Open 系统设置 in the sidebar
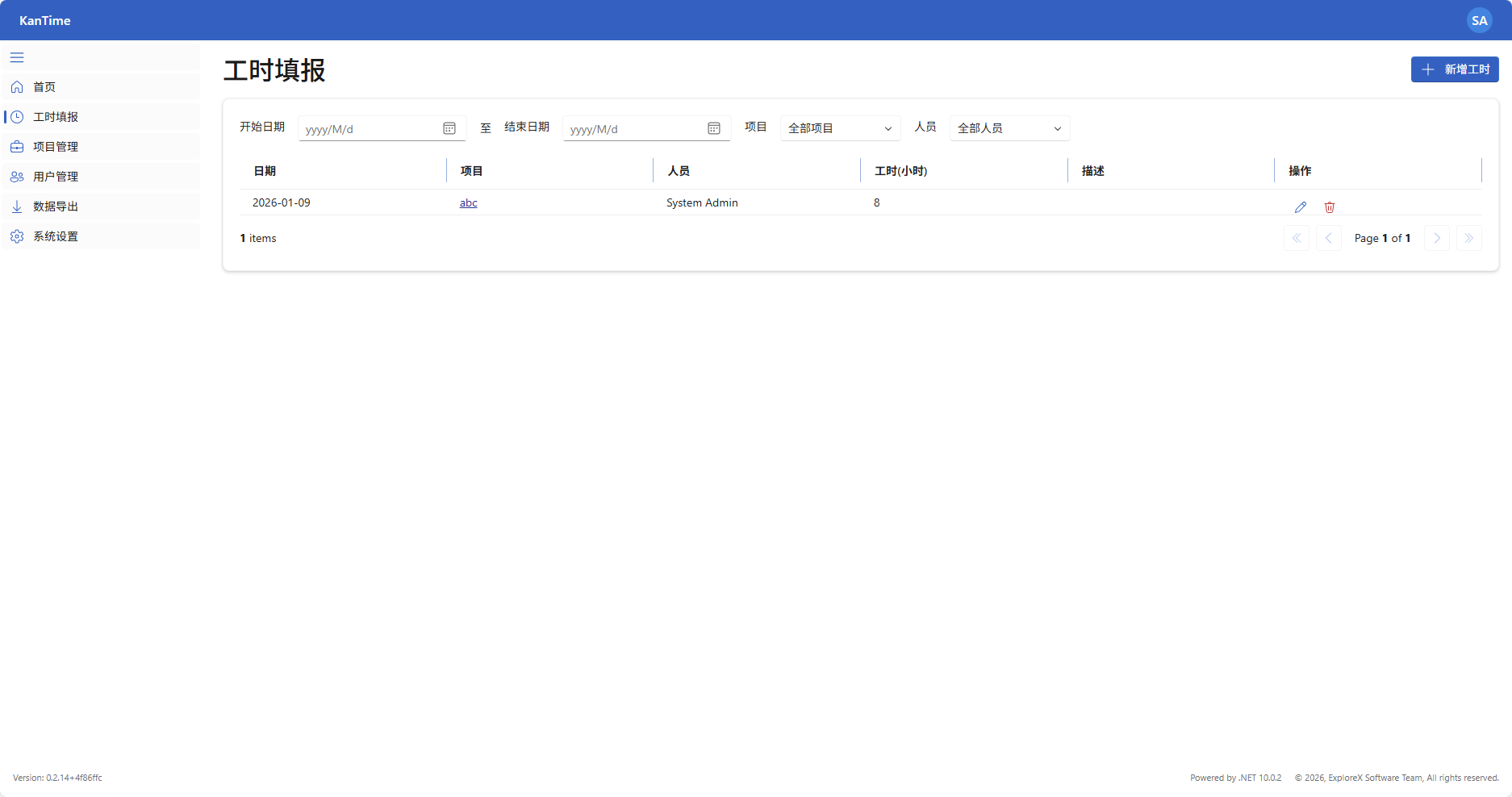This screenshot has height=797, width=1512. pos(55,236)
